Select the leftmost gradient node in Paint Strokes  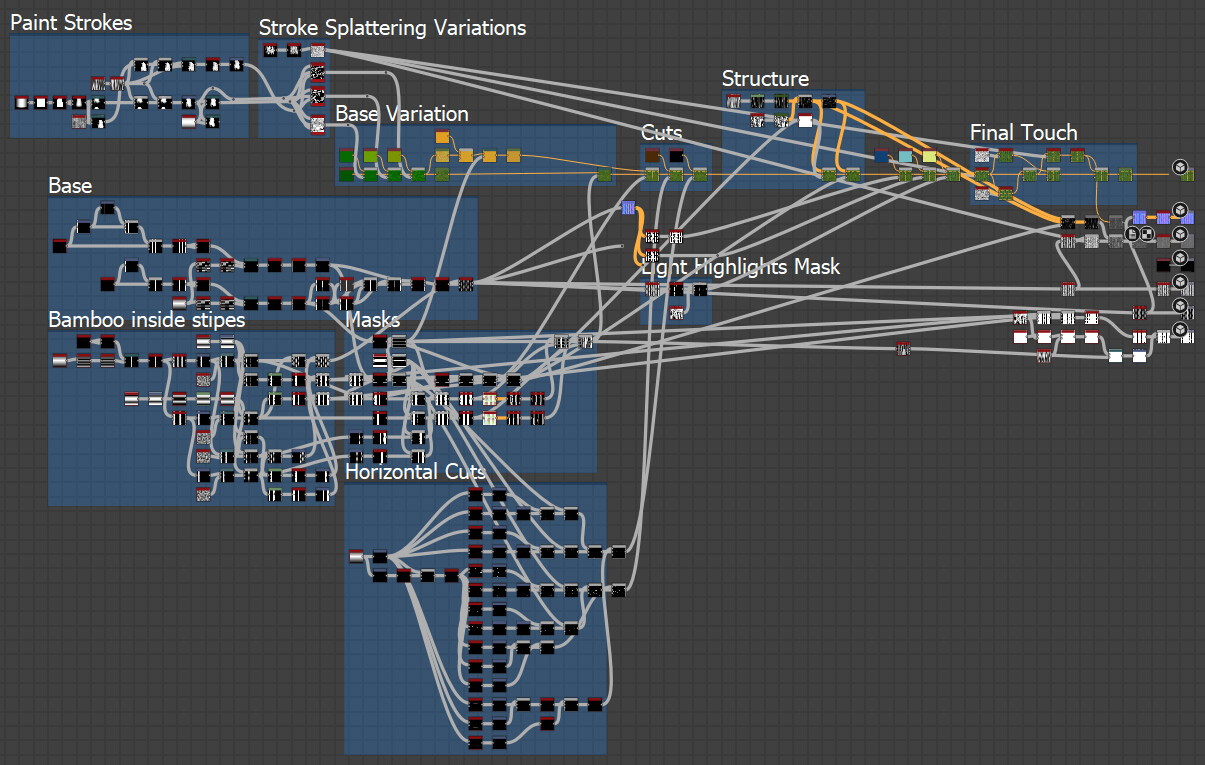tap(22, 102)
